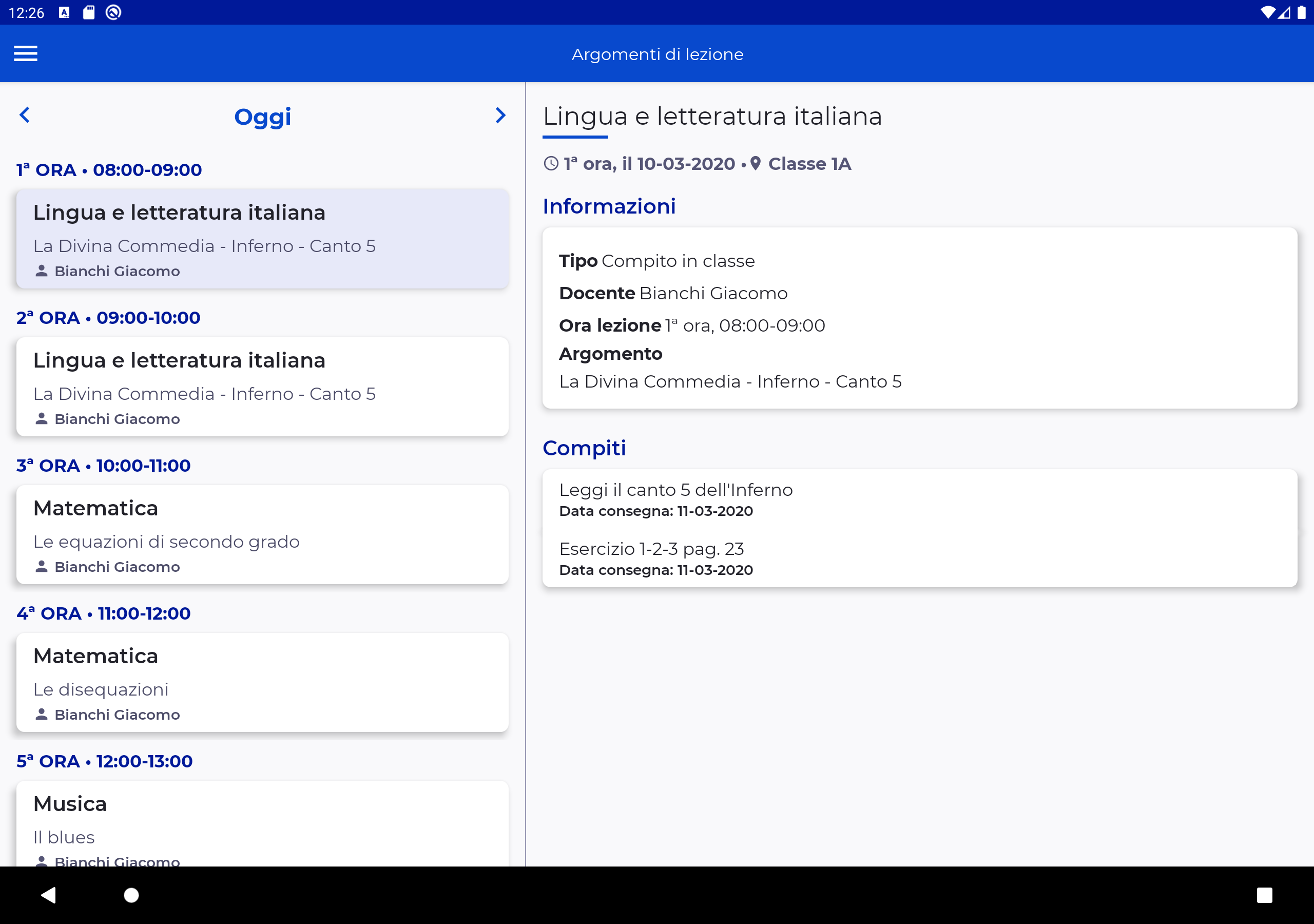The height and width of the screenshot is (924, 1314).
Task: Open the Musica Il blues lesson card
Action: [263, 824]
